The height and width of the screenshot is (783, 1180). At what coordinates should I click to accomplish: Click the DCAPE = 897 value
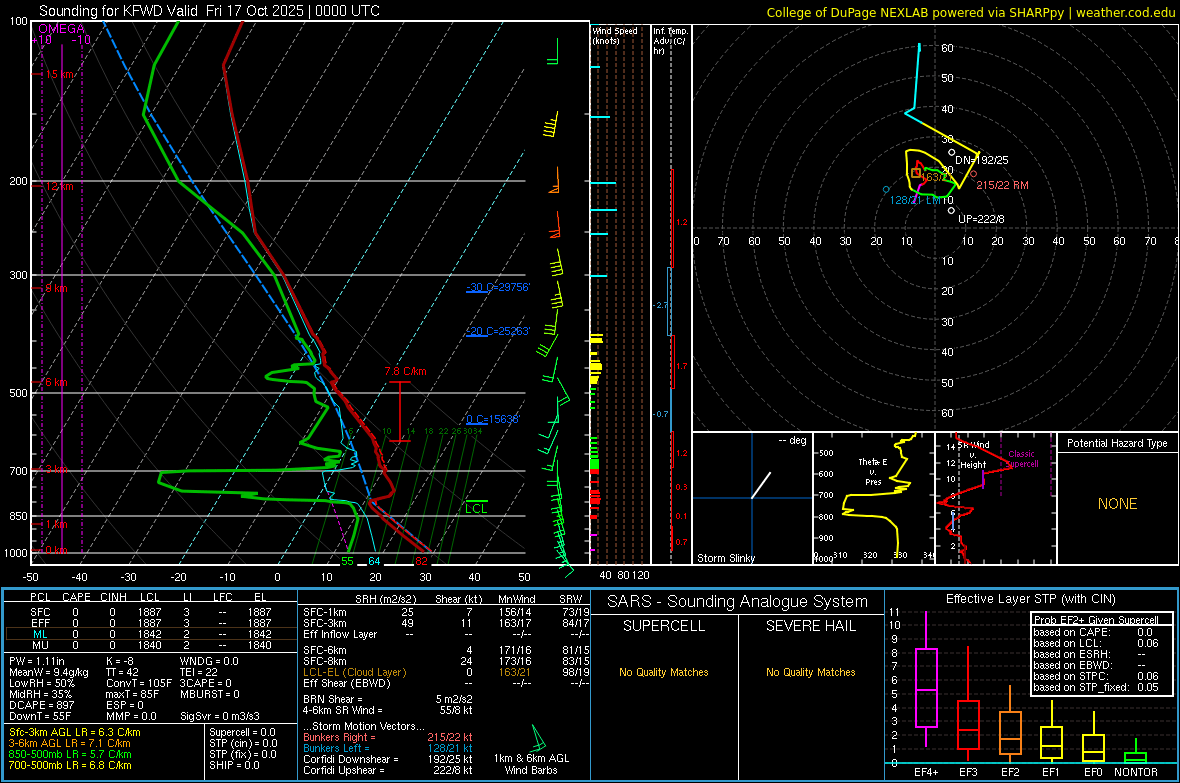pyautogui.click(x=41, y=705)
